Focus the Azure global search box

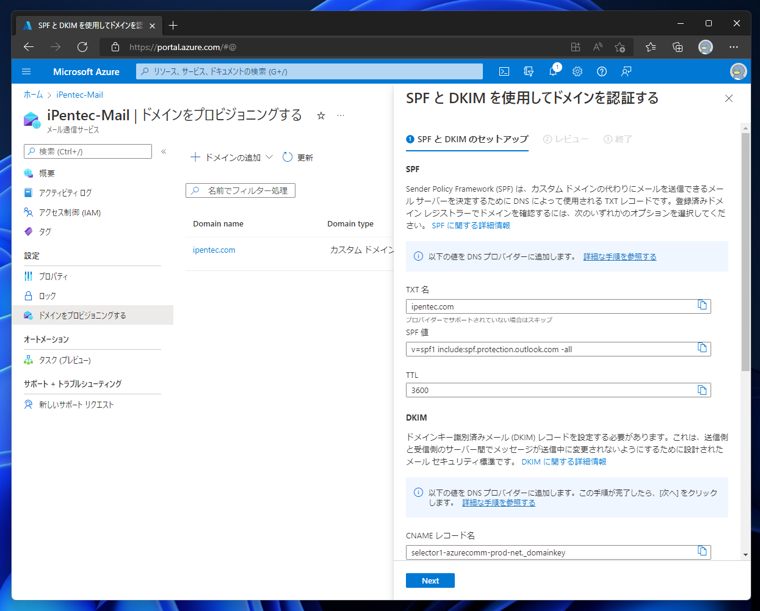[309, 72]
